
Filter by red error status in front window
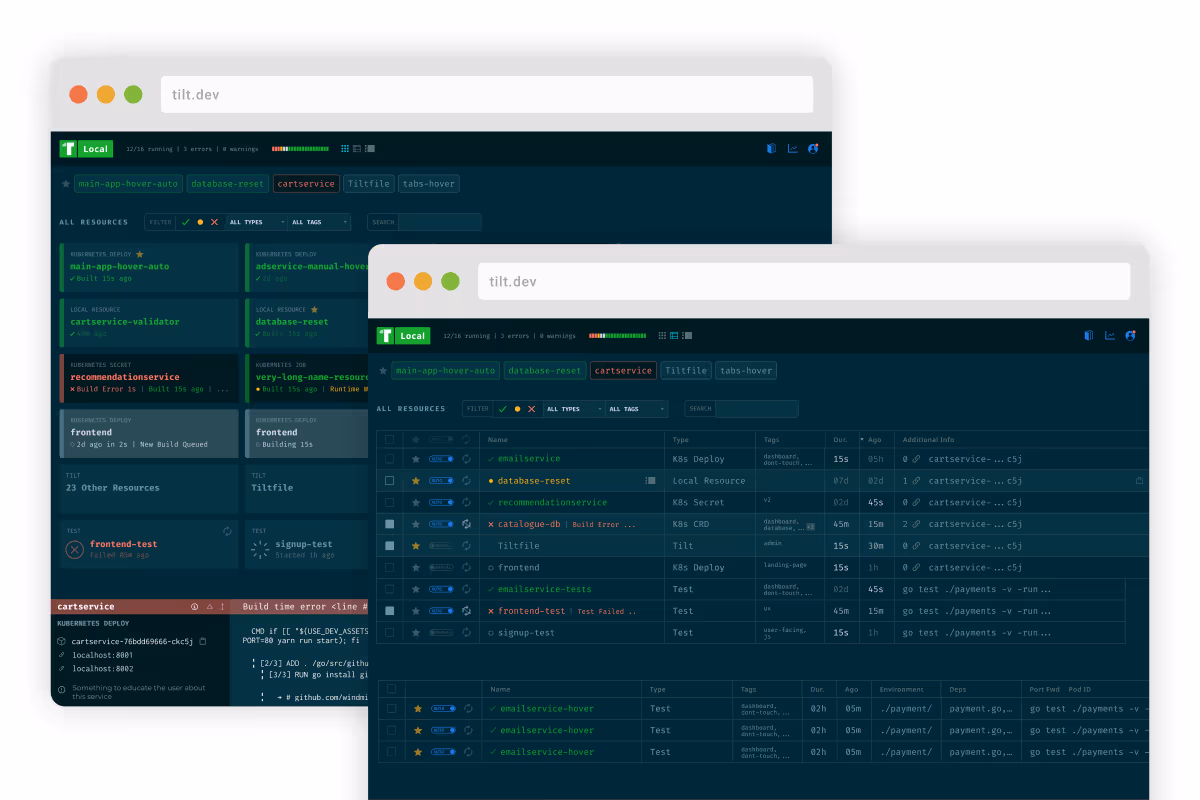tap(531, 409)
